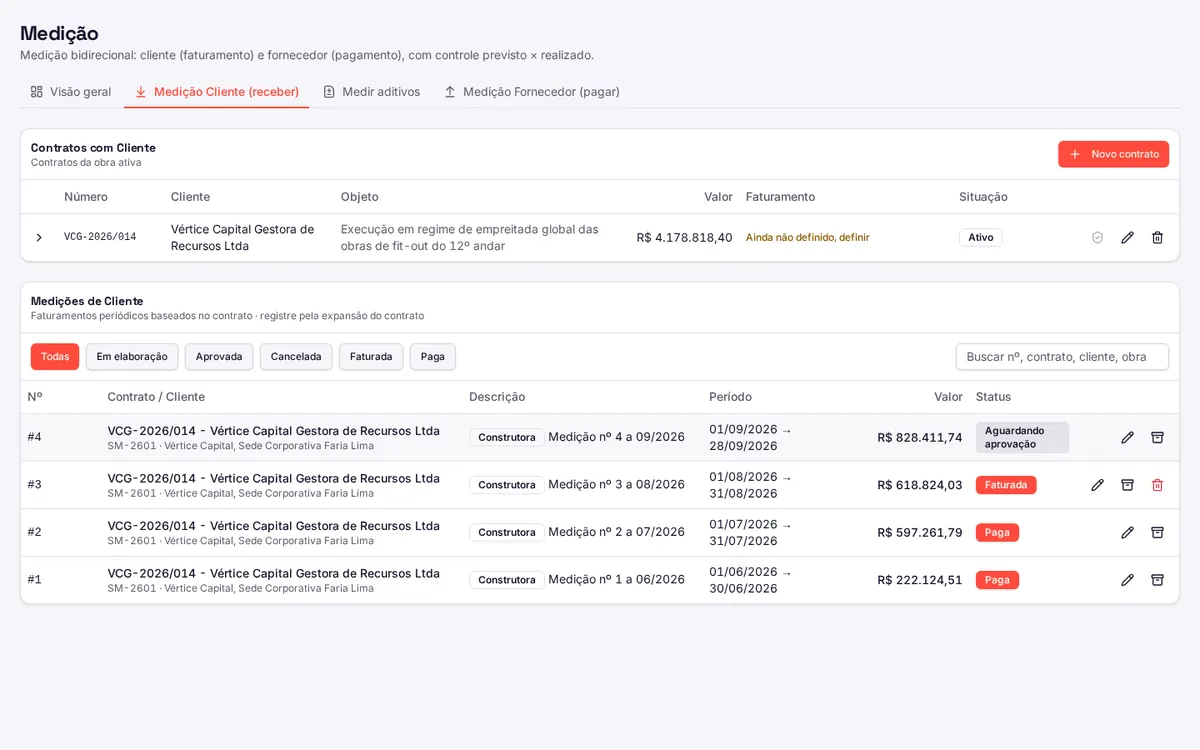Image resolution: width=1200 pixels, height=750 pixels.
Task: Click the 'Aguardando aprovação' status badge
Action: click(1022, 437)
